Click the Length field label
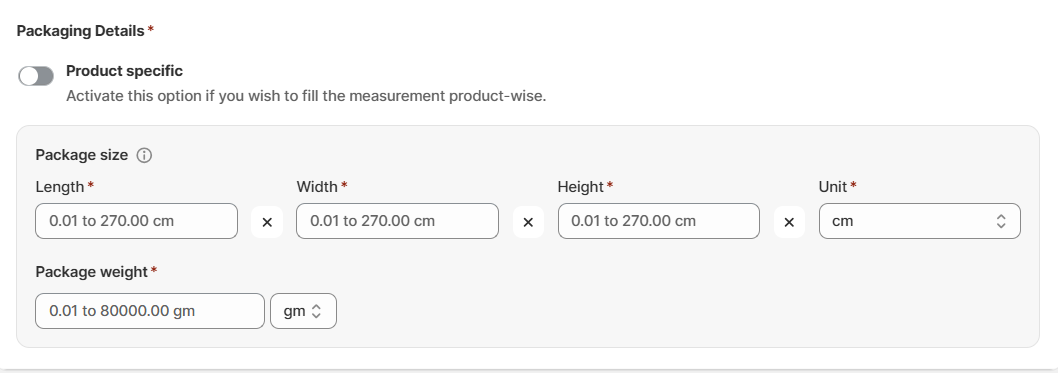 (x=60, y=187)
